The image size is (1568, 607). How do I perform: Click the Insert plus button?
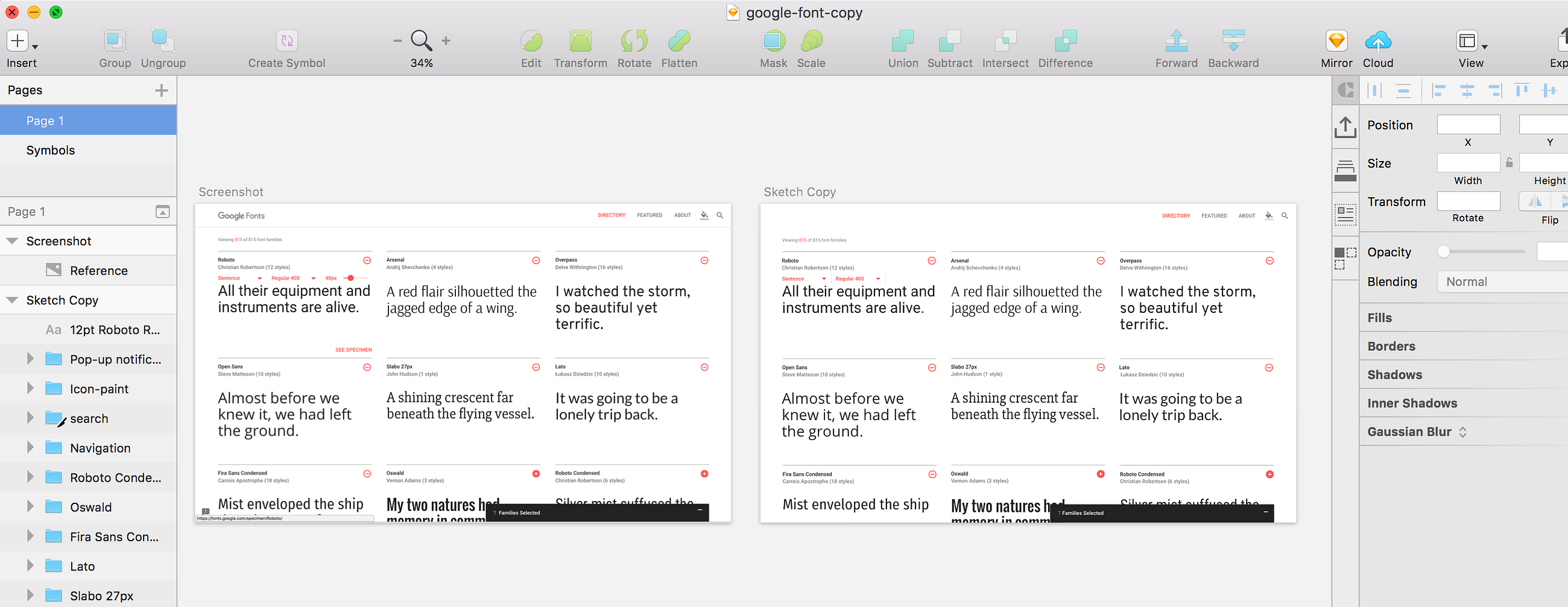point(17,41)
